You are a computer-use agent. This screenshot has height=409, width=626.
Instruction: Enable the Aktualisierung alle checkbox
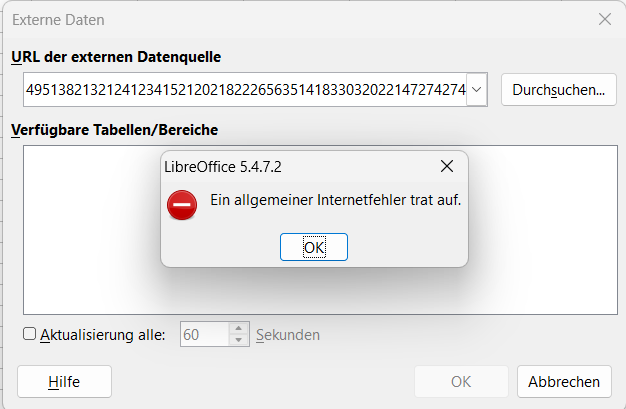[29, 334]
